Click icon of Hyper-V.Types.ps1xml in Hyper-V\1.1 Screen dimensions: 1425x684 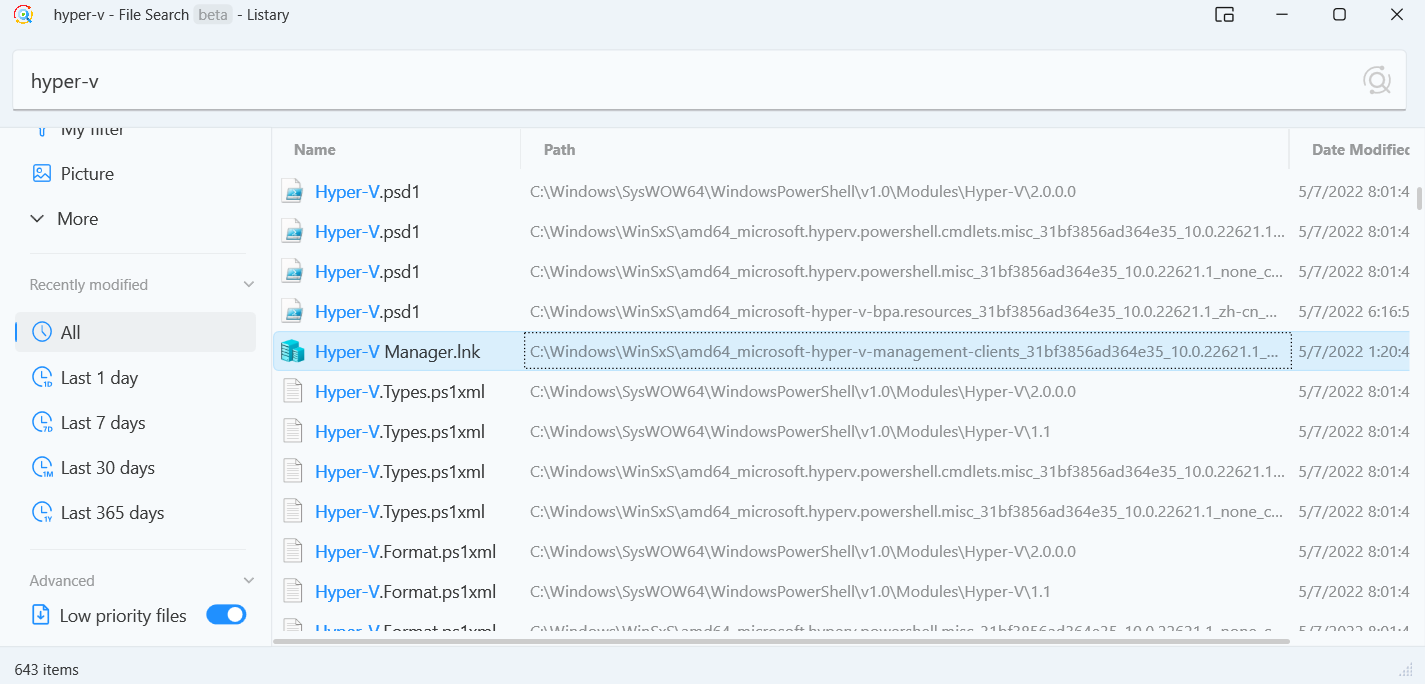pyautogui.click(x=292, y=431)
